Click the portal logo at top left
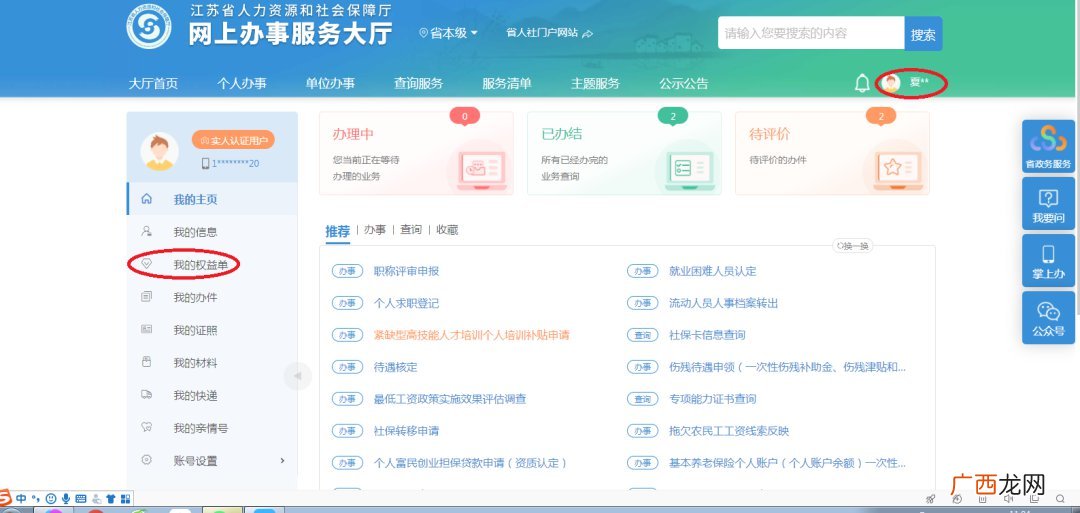This screenshot has height=513, width=1080. [x=149, y=26]
